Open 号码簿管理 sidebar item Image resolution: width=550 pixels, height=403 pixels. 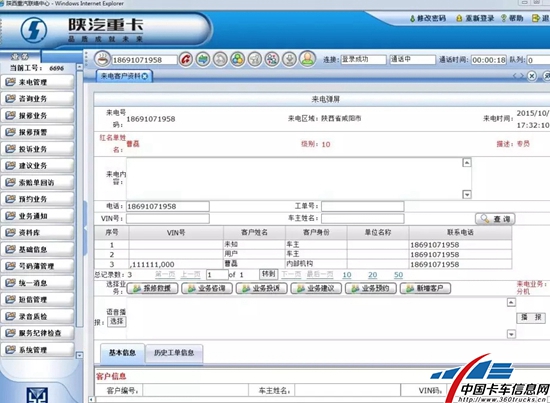38,266
